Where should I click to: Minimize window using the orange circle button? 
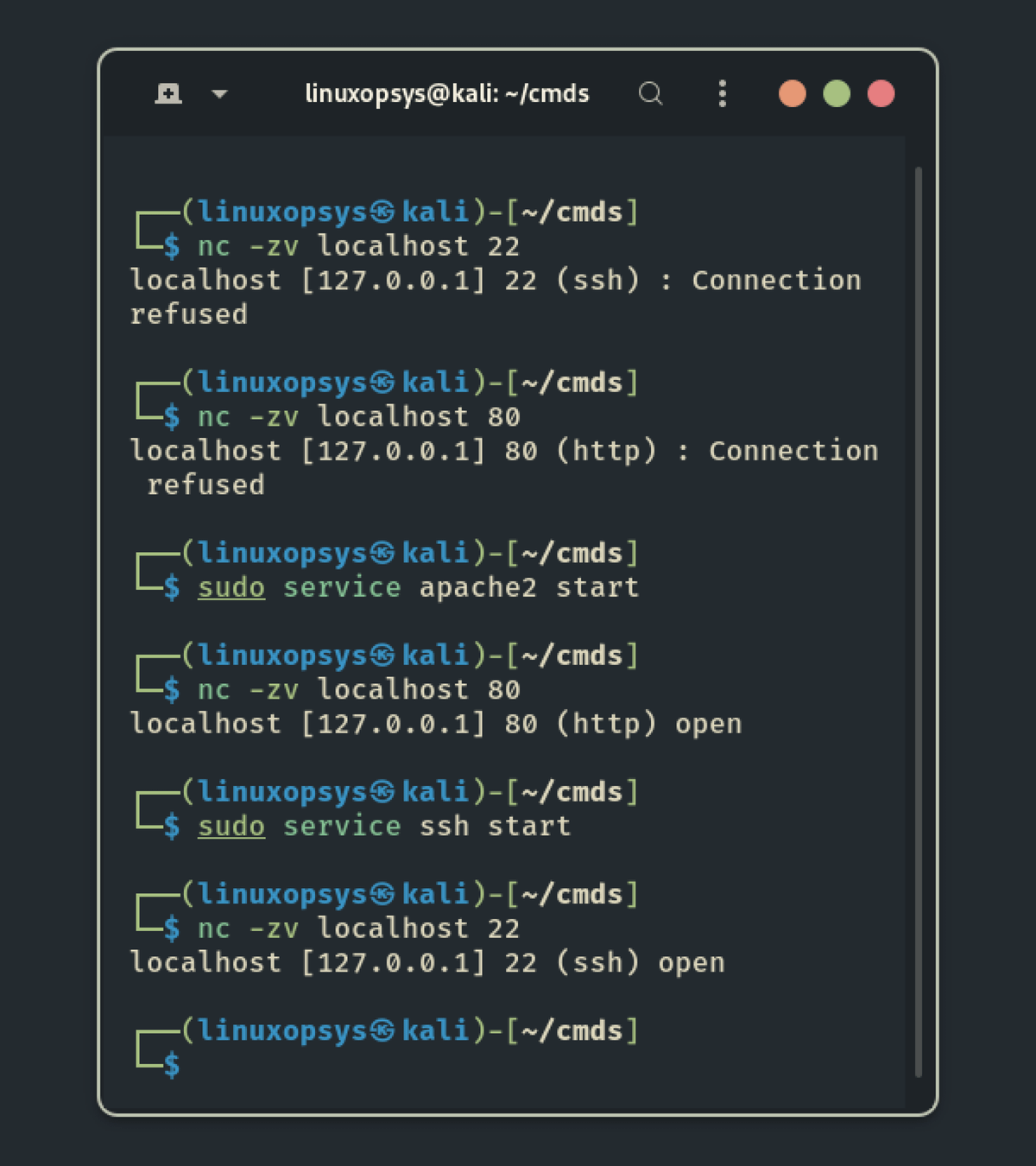792,93
